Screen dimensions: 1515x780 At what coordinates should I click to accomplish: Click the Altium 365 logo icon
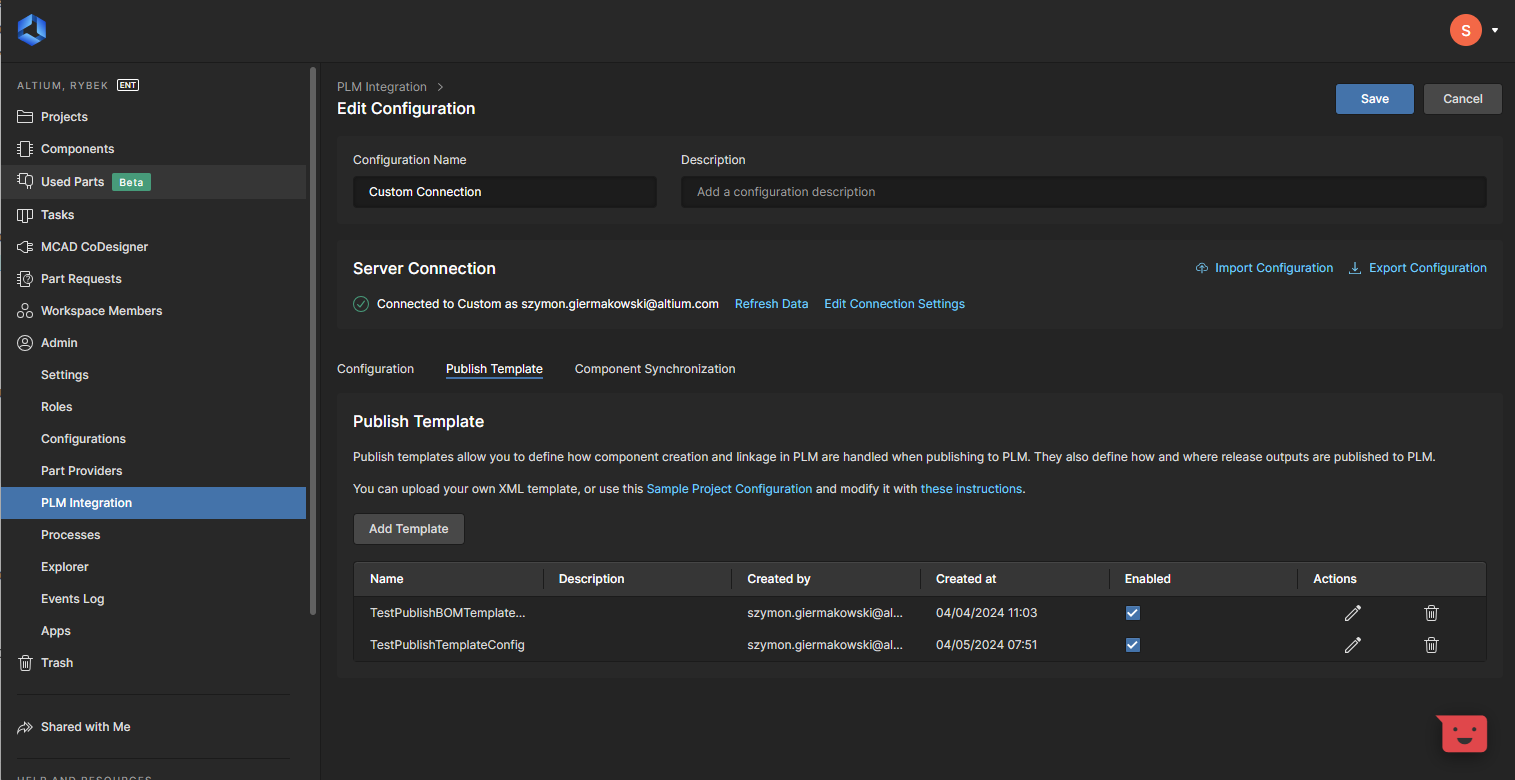pos(32,30)
